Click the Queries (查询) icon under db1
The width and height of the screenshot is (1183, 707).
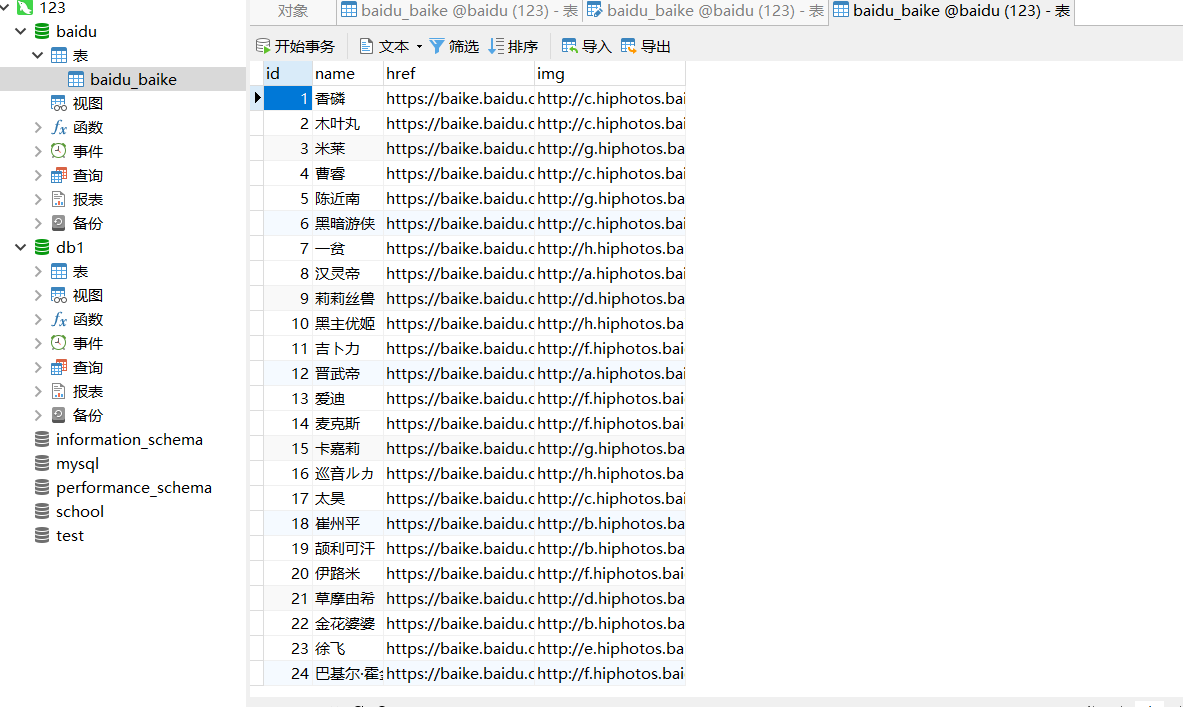(x=59, y=367)
